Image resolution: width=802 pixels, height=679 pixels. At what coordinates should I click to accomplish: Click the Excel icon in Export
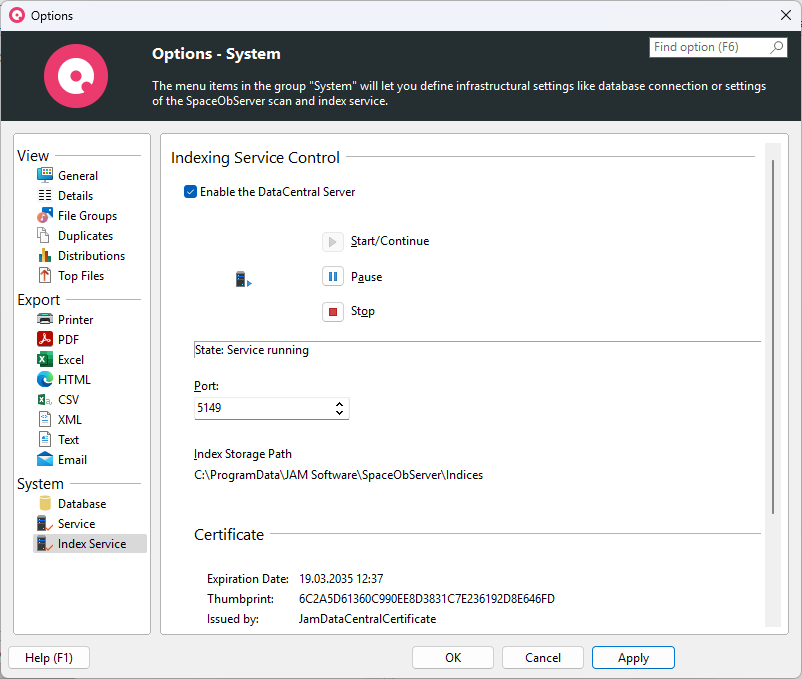(x=45, y=359)
